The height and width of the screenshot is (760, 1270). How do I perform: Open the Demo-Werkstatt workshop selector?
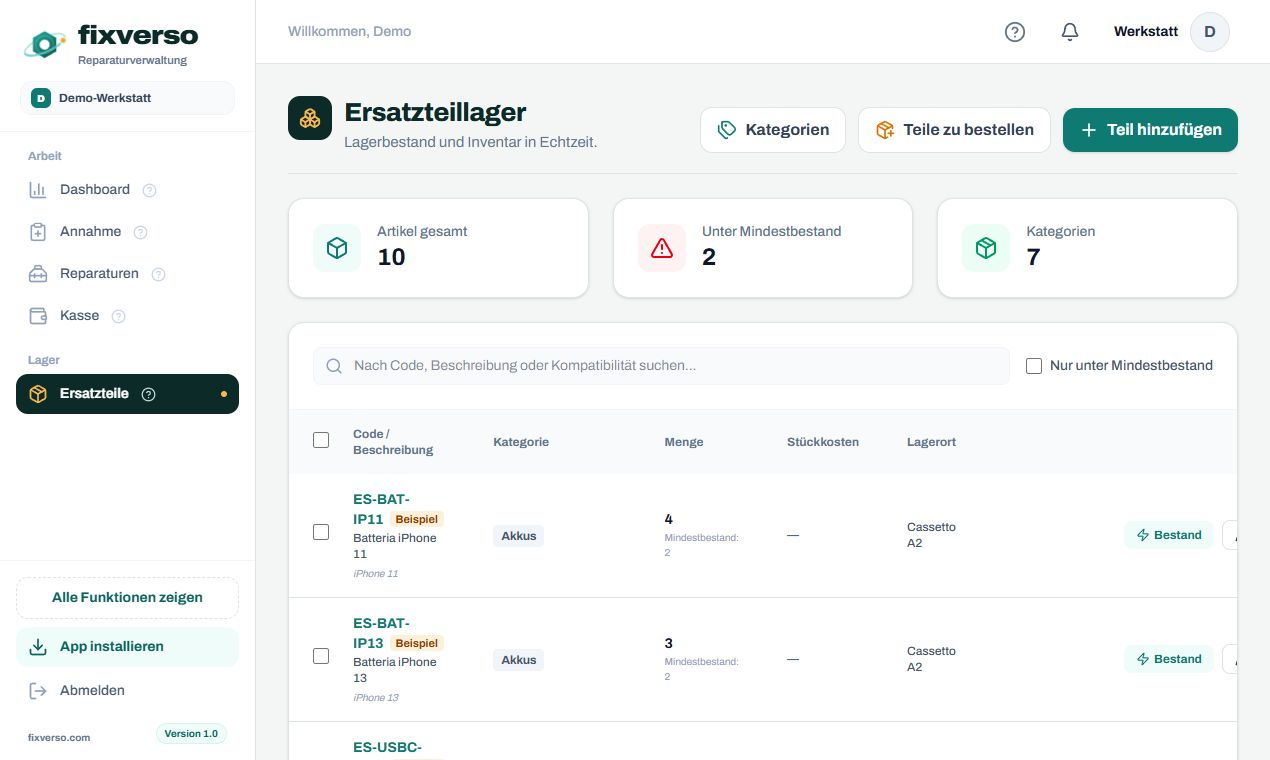pyautogui.click(x=127, y=98)
